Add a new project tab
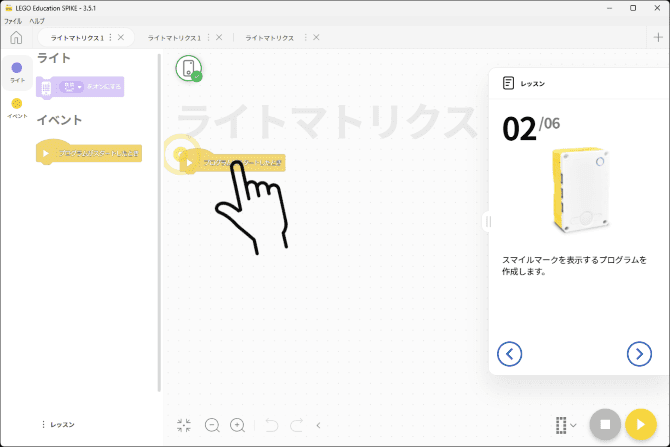 coord(657,38)
